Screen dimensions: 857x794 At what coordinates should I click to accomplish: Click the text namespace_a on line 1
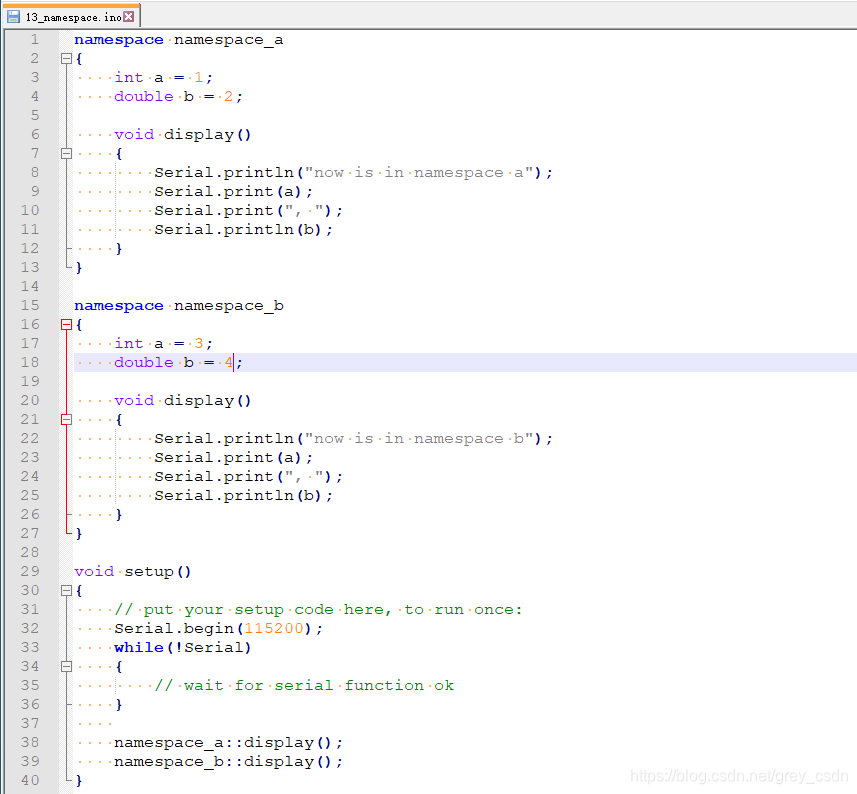click(x=228, y=40)
